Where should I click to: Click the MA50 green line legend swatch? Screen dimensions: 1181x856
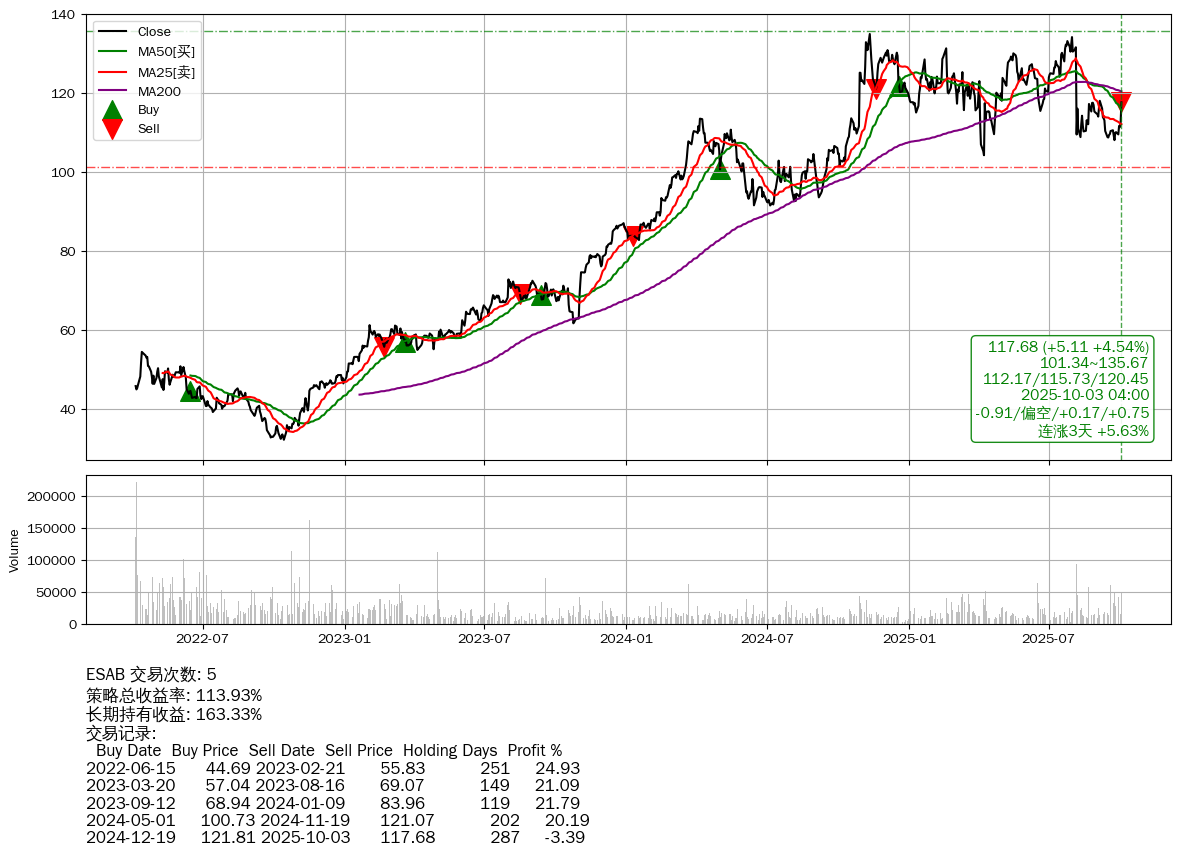point(112,52)
